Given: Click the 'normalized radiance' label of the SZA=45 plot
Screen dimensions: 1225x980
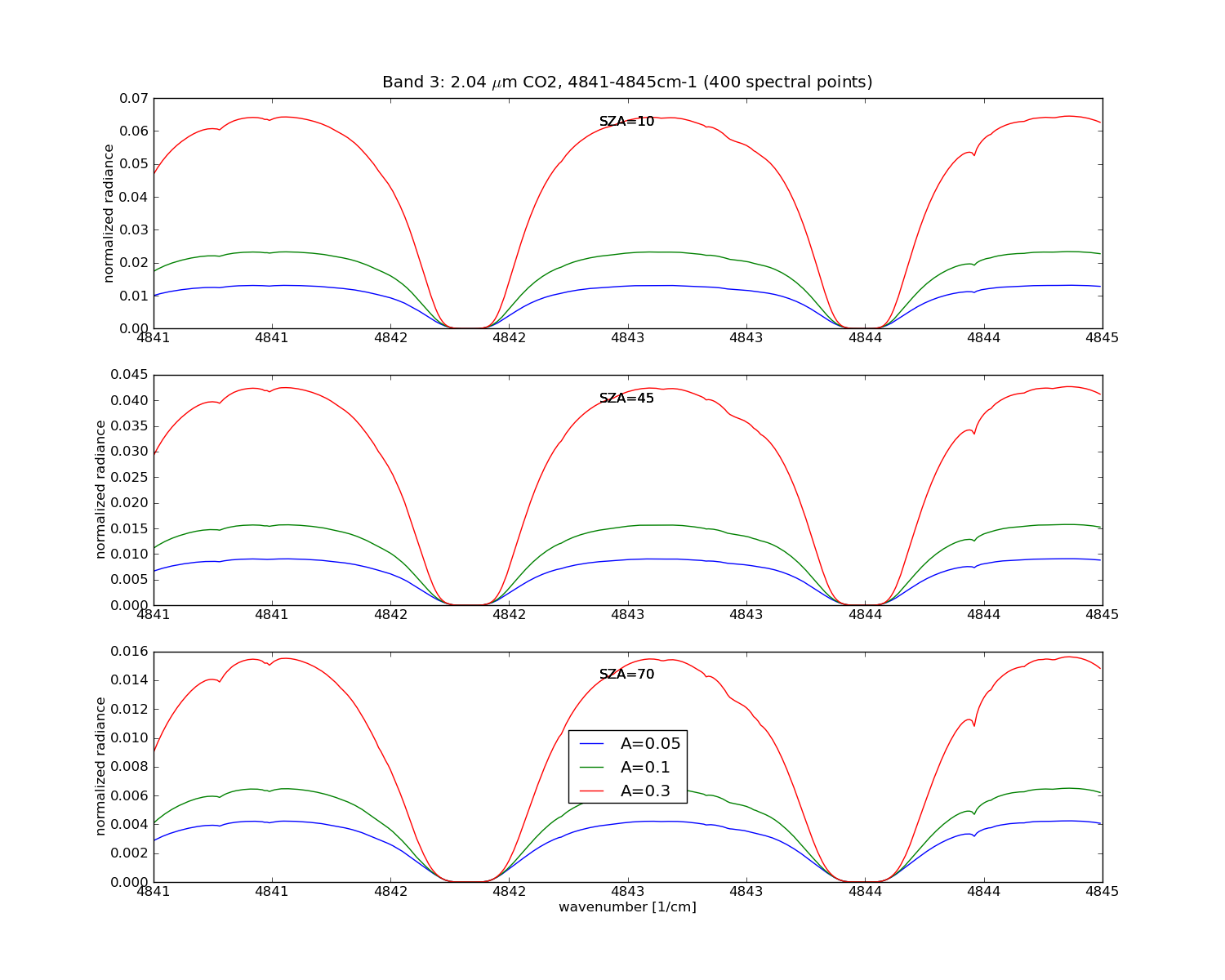Looking at the screenshot, I should (x=100, y=490).
